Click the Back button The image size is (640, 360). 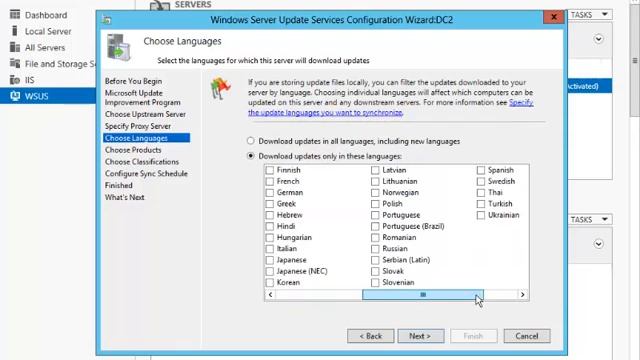tap(371, 336)
